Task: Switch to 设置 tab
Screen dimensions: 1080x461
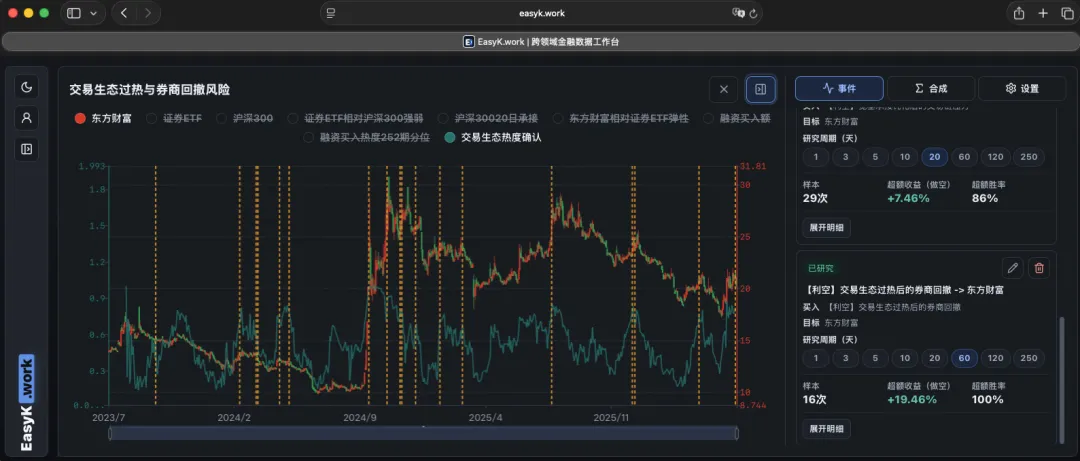Action: (x=1022, y=89)
